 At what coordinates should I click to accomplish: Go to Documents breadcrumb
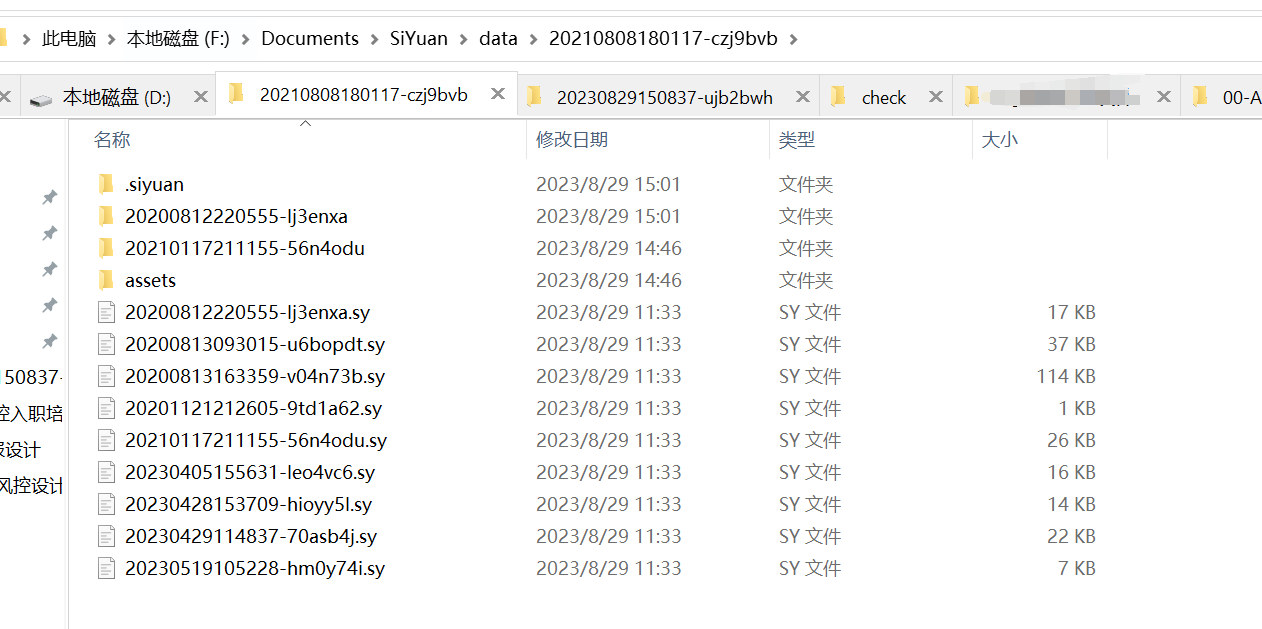click(310, 39)
